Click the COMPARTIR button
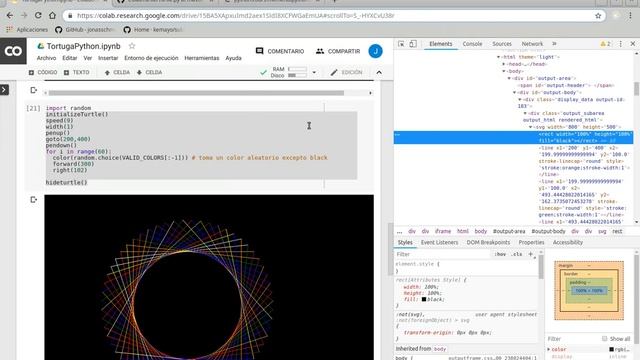 [338, 51]
